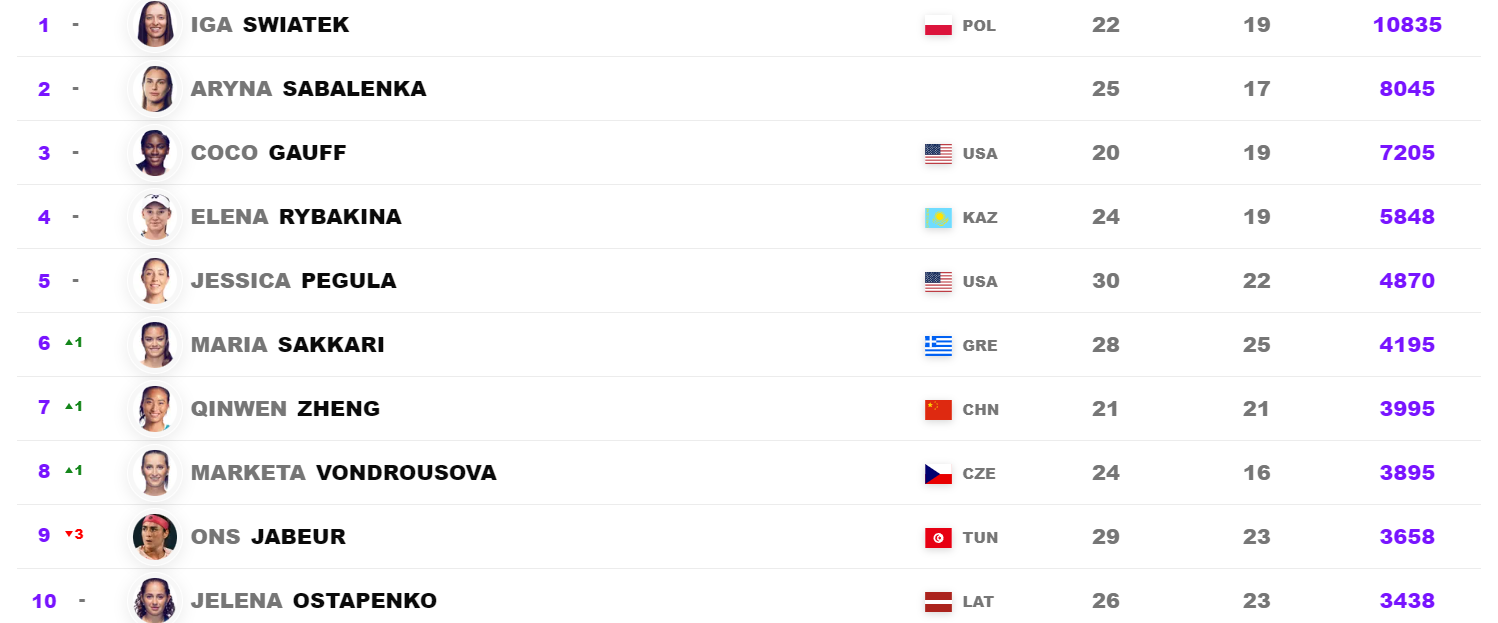This screenshot has height=623, width=1498.
Task: Select Ons Jabeur's player photo
Action: coord(155,537)
